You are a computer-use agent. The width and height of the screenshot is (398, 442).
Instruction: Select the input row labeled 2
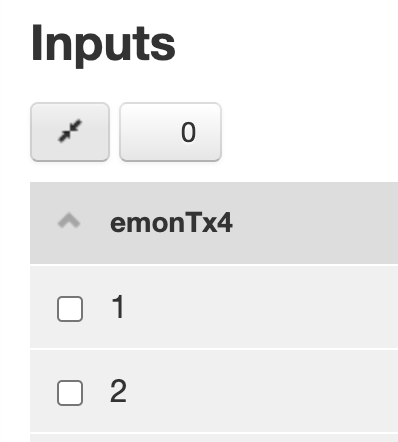pyautogui.click(x=214, y=391)
